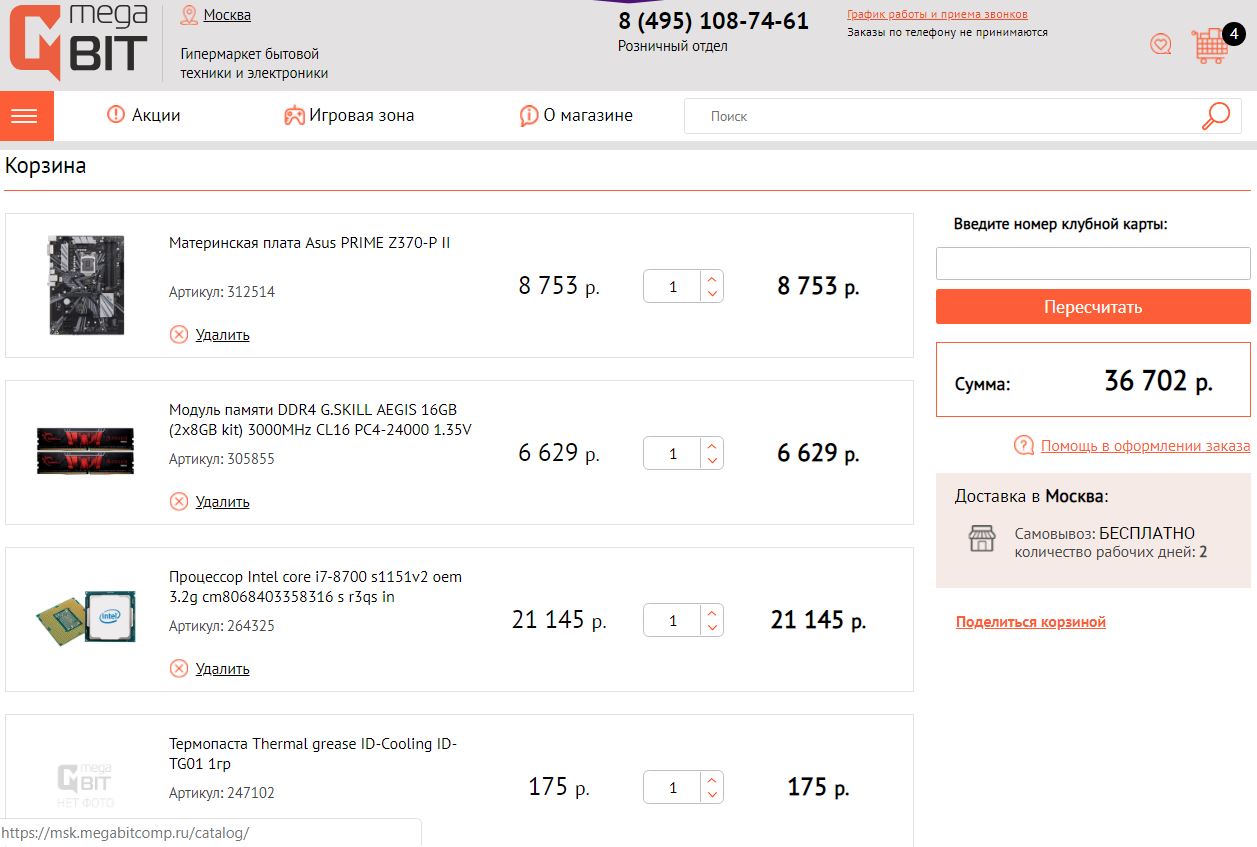Decrease quantity of Intel core i7-8700

(712, 628)
